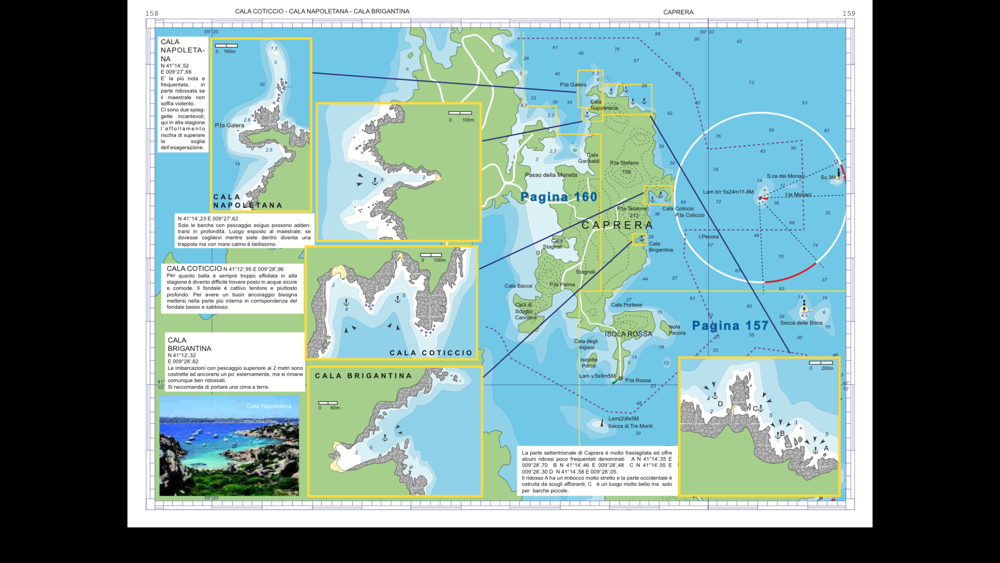Viewport: 1000px width, 563px height.
Task: Click the "P.ta Stefano" label
Action: [624, 163]
